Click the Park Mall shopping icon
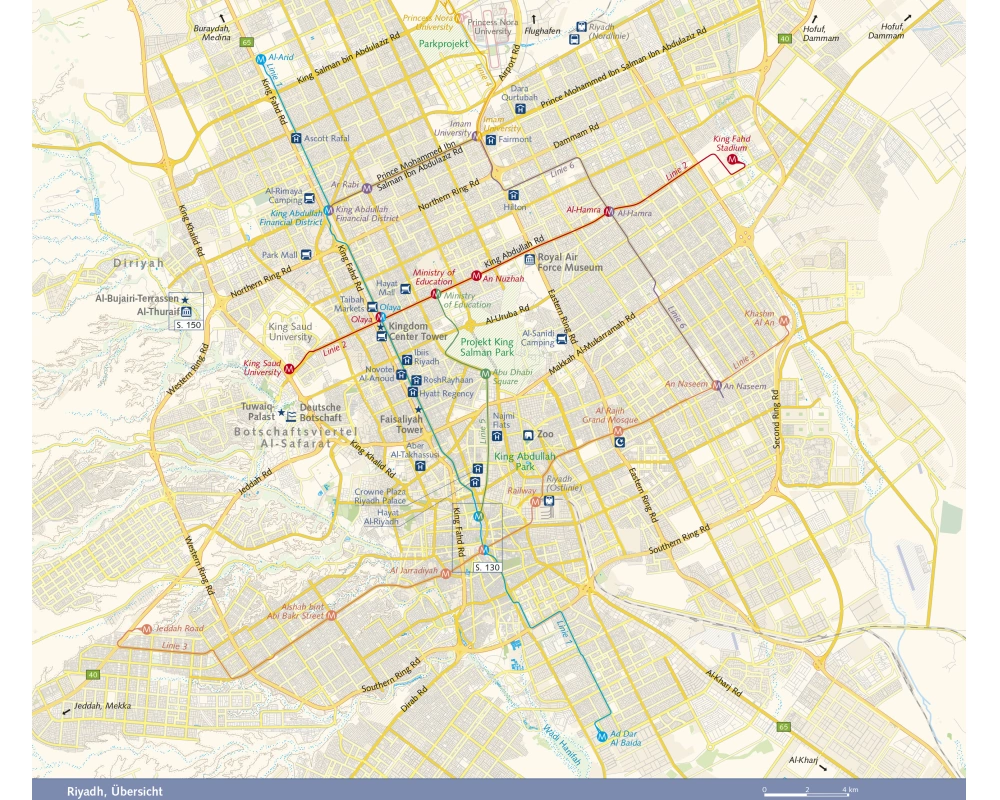1000x800 pixels. [307, 255]
